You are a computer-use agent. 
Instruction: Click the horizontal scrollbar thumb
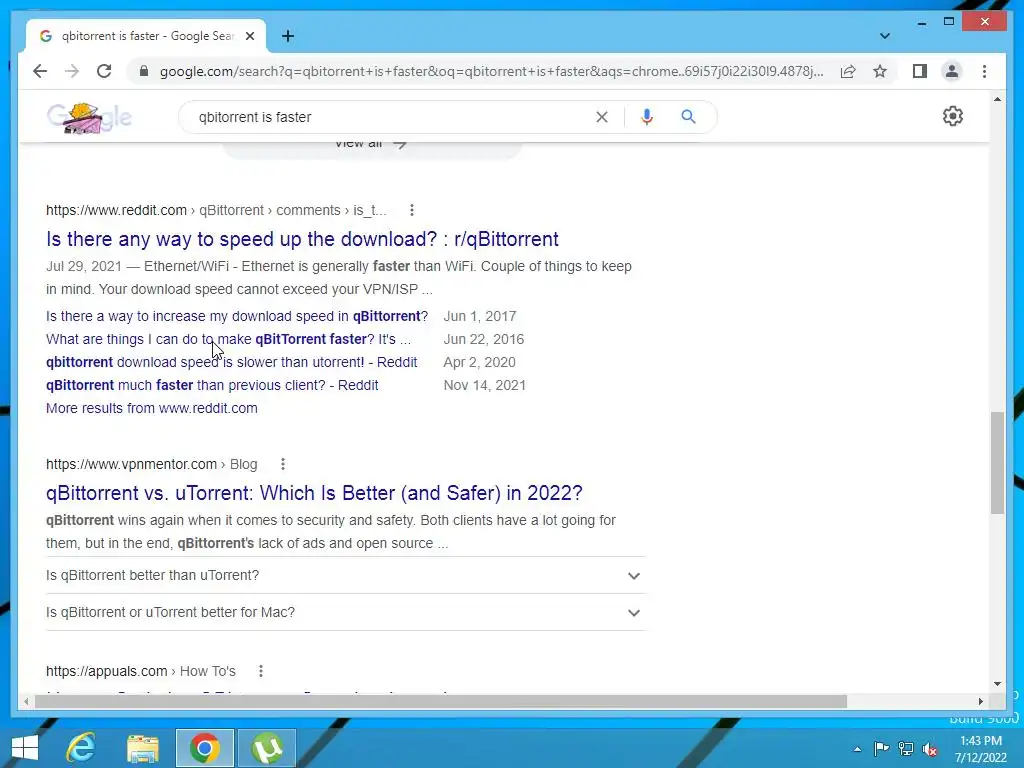[x=440, y=701]
